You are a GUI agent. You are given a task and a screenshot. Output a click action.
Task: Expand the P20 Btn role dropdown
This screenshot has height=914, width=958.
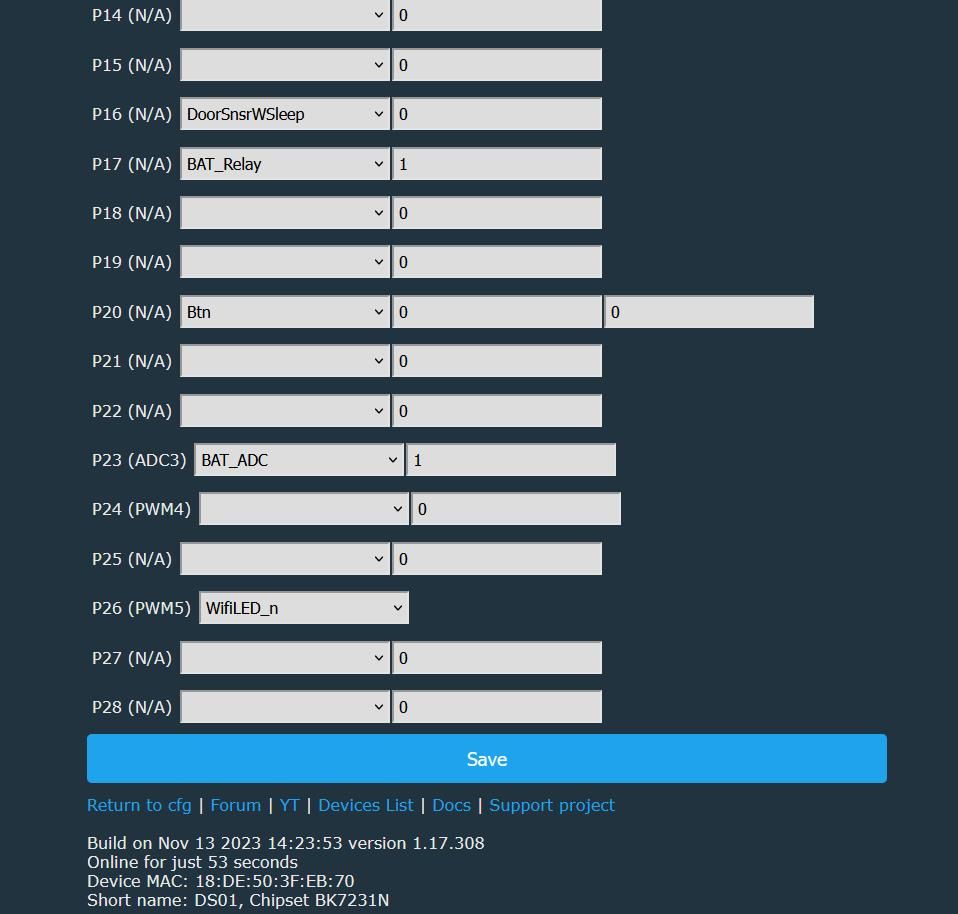285,312
